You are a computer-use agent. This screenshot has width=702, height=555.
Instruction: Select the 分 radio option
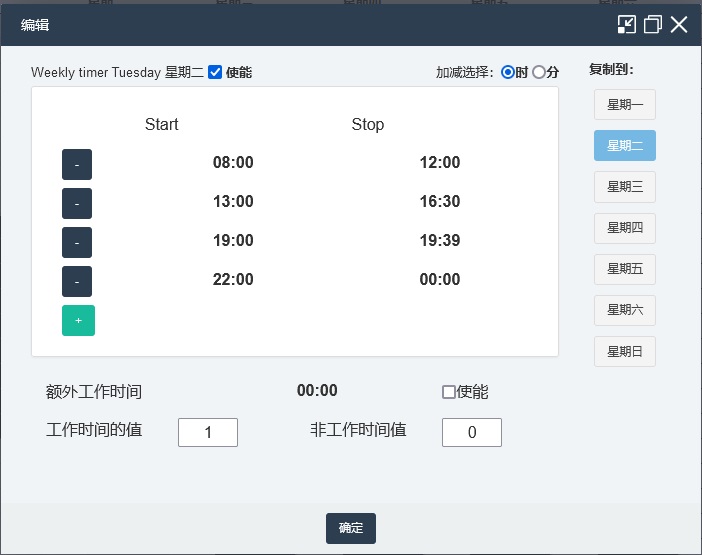pos(539,72)
